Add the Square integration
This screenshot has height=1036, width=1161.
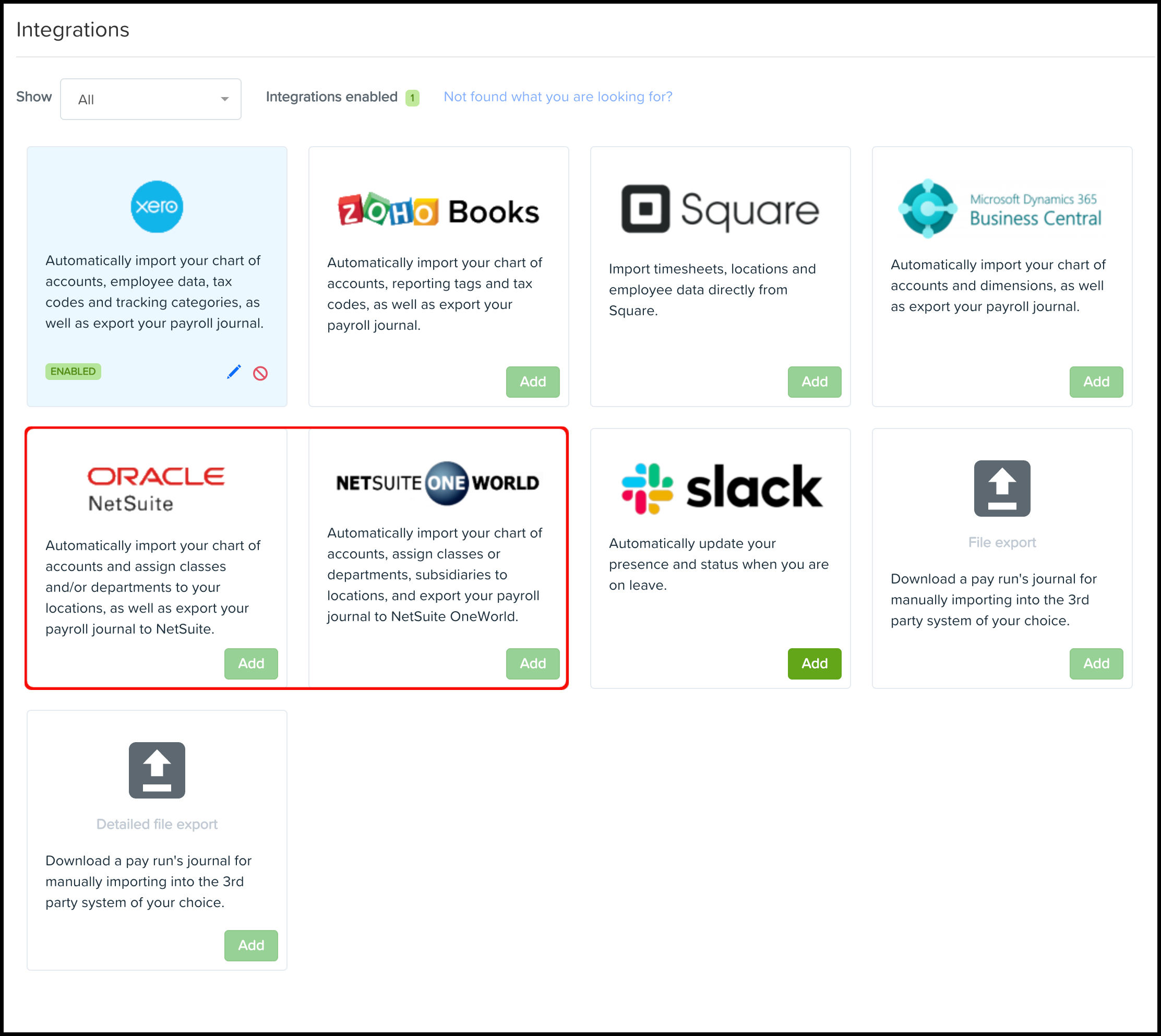click(815, 382)
